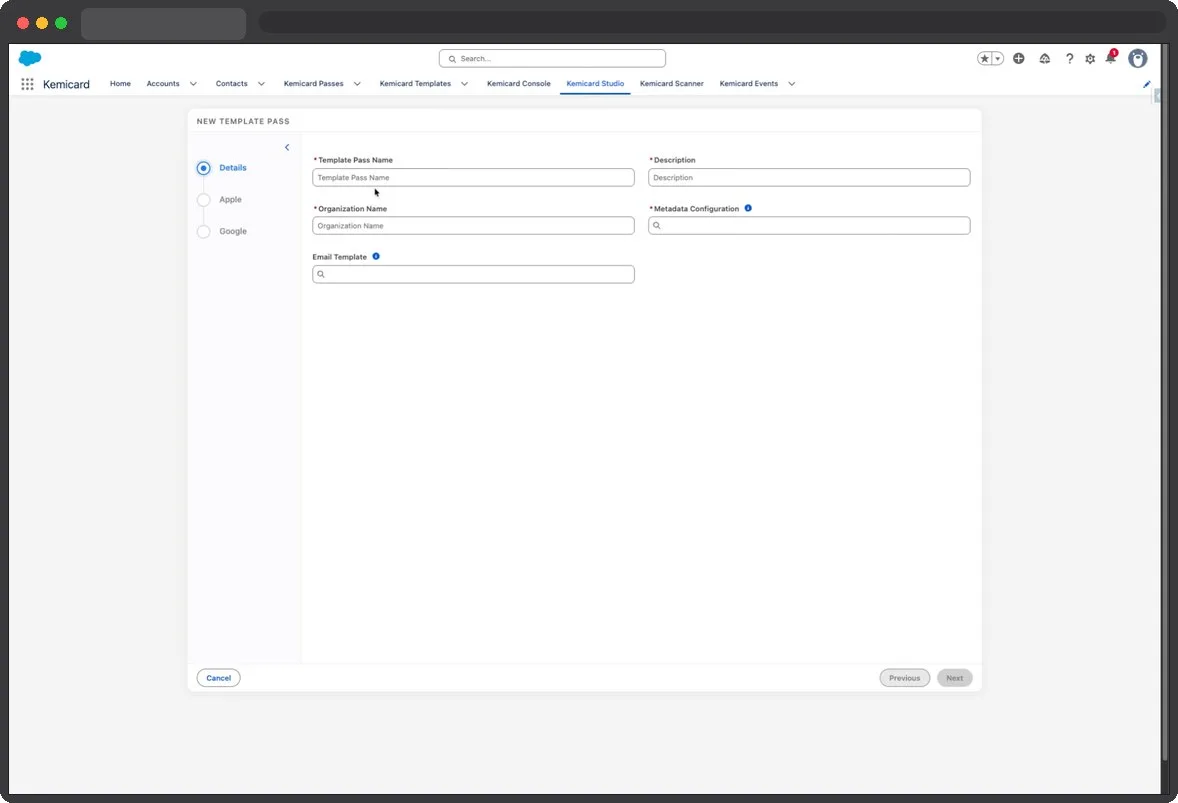Expand the Accounts tab dropdown arrow
Viewport: 1178px width, 803px height.
click(193, 84)
